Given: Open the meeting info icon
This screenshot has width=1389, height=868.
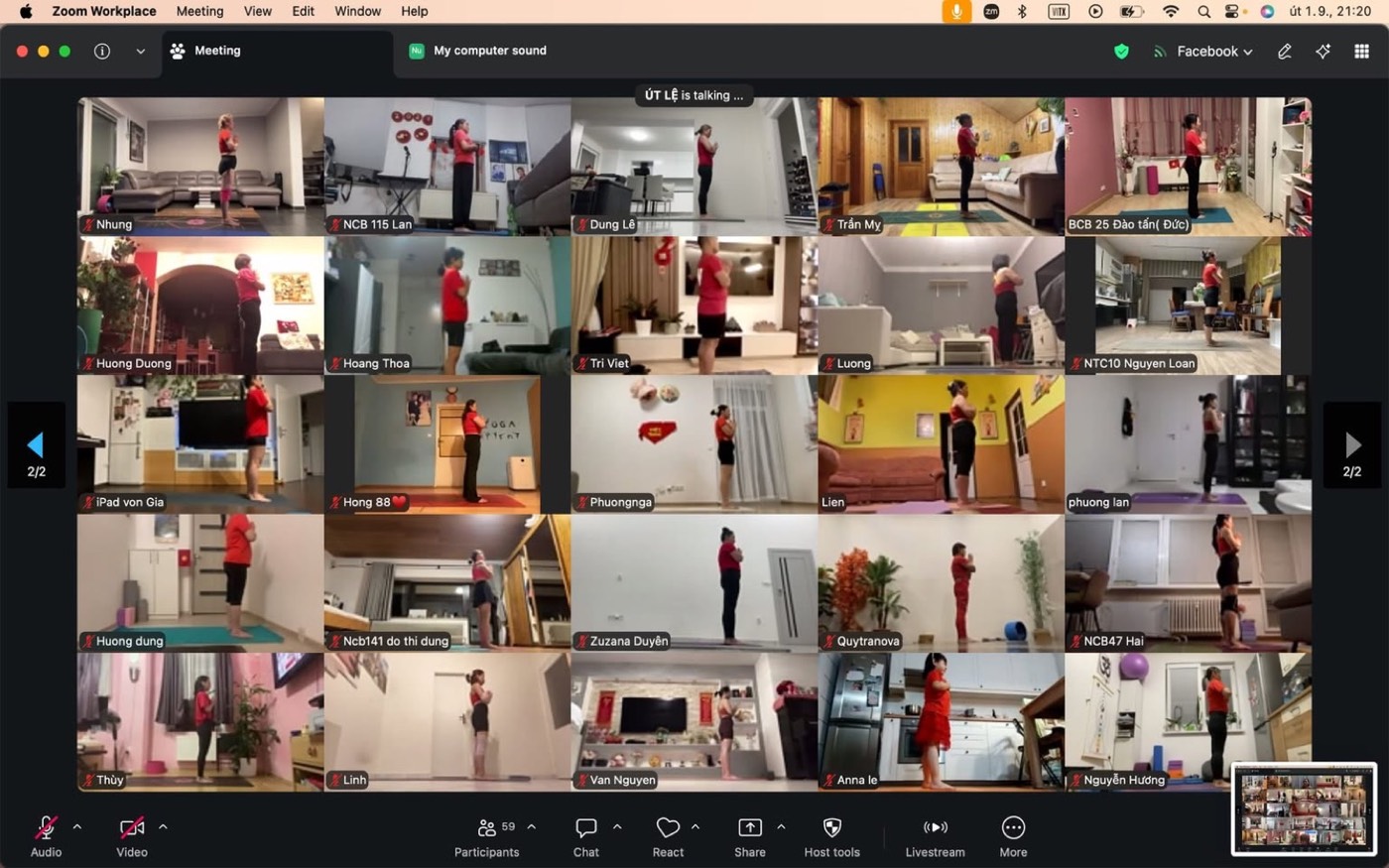Looking at the screenshot, I should (102, 51).
